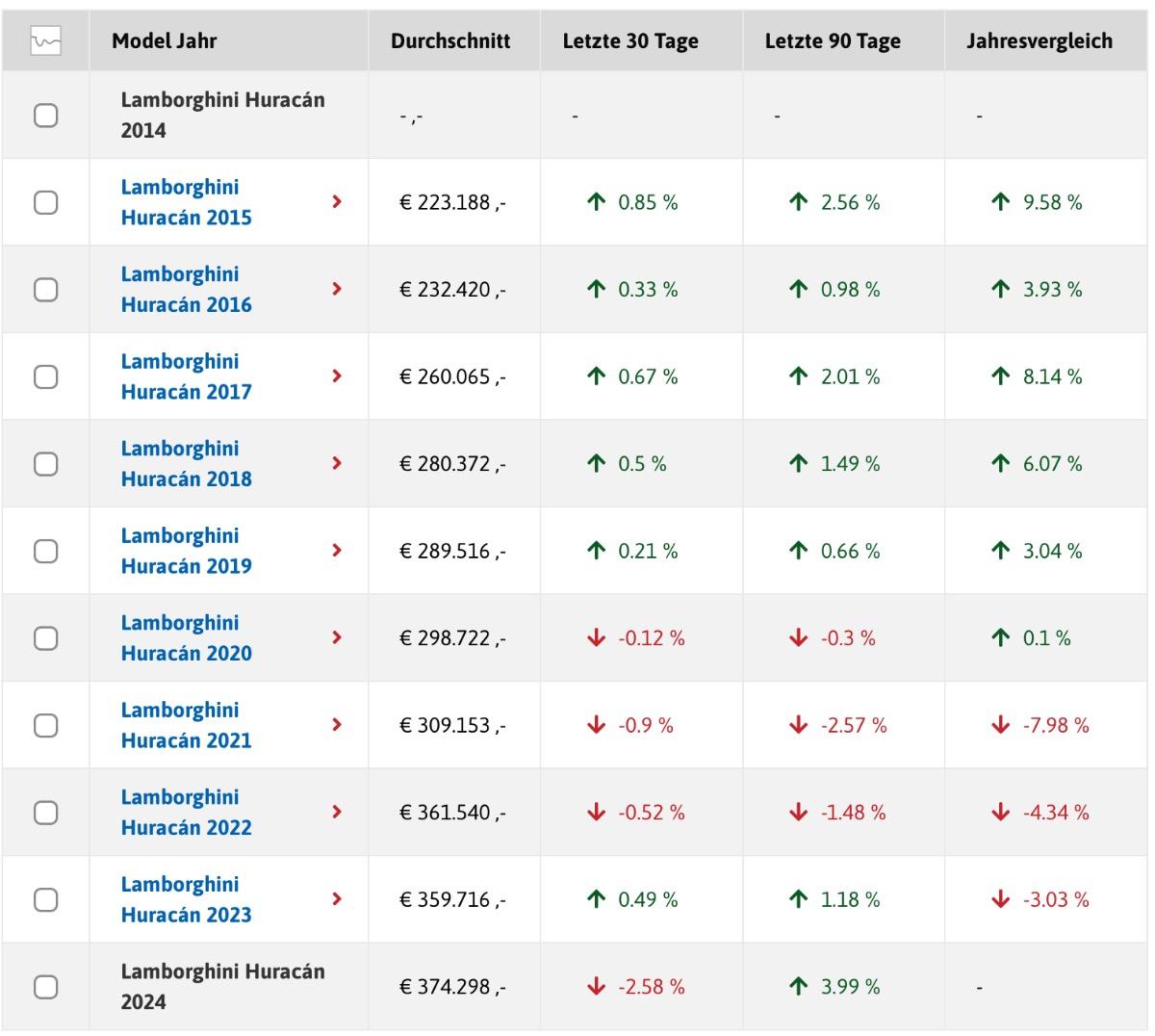
Task: Click the average price € 309.153
Action: point(452,726)
